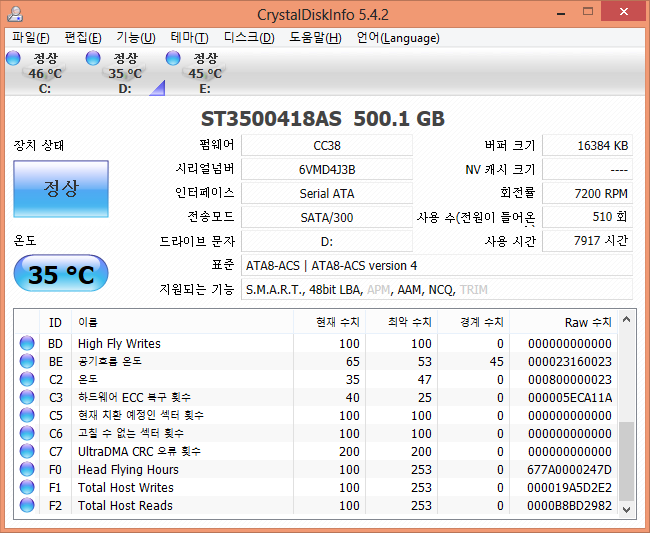Click the firmware field showing CC38
Viewport: 650px width, 533px height.
coord(327,145)
